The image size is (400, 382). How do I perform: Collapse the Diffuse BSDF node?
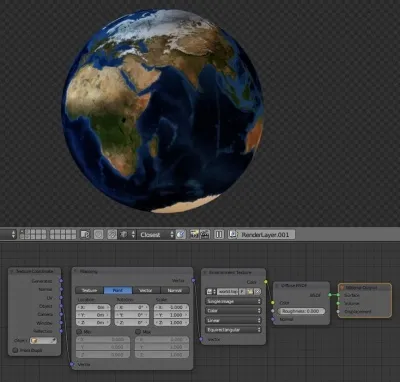(x=277, y=286)
